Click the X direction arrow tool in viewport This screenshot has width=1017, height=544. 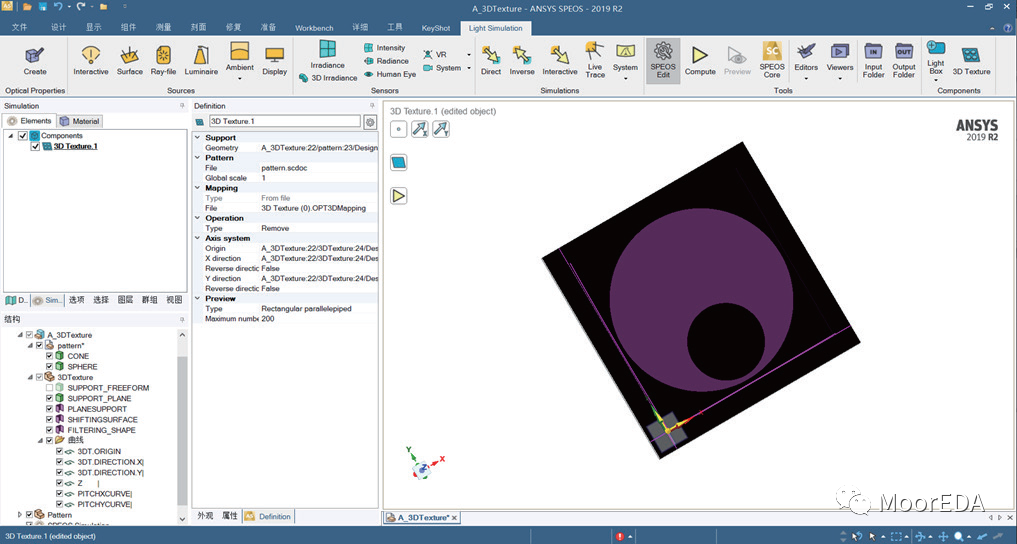420,129
